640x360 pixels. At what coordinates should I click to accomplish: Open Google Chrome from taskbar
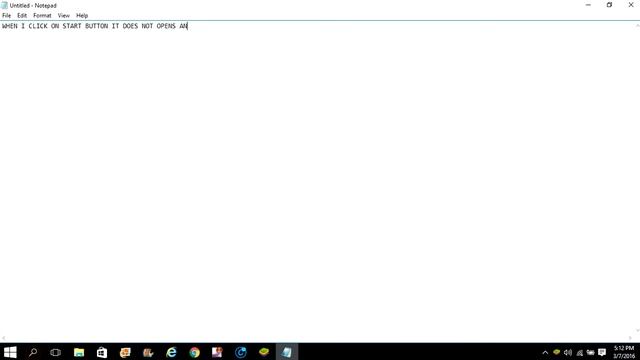pyautogui.click(x=194, y=352)
